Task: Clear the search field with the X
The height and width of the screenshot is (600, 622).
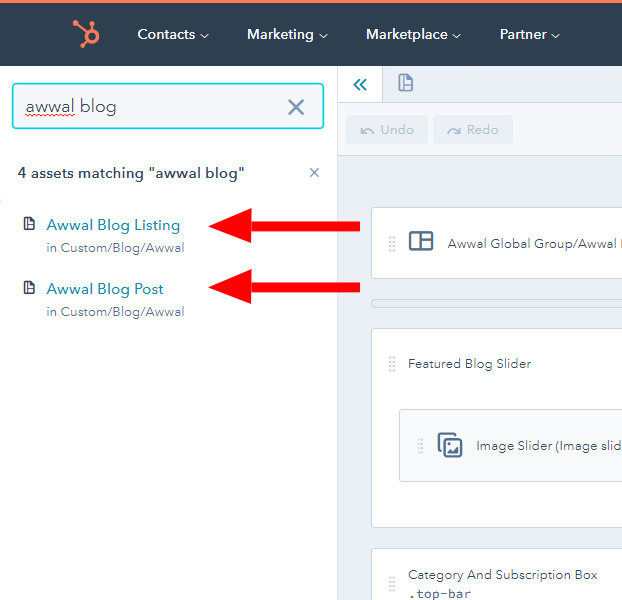Action: click(296, 107)
